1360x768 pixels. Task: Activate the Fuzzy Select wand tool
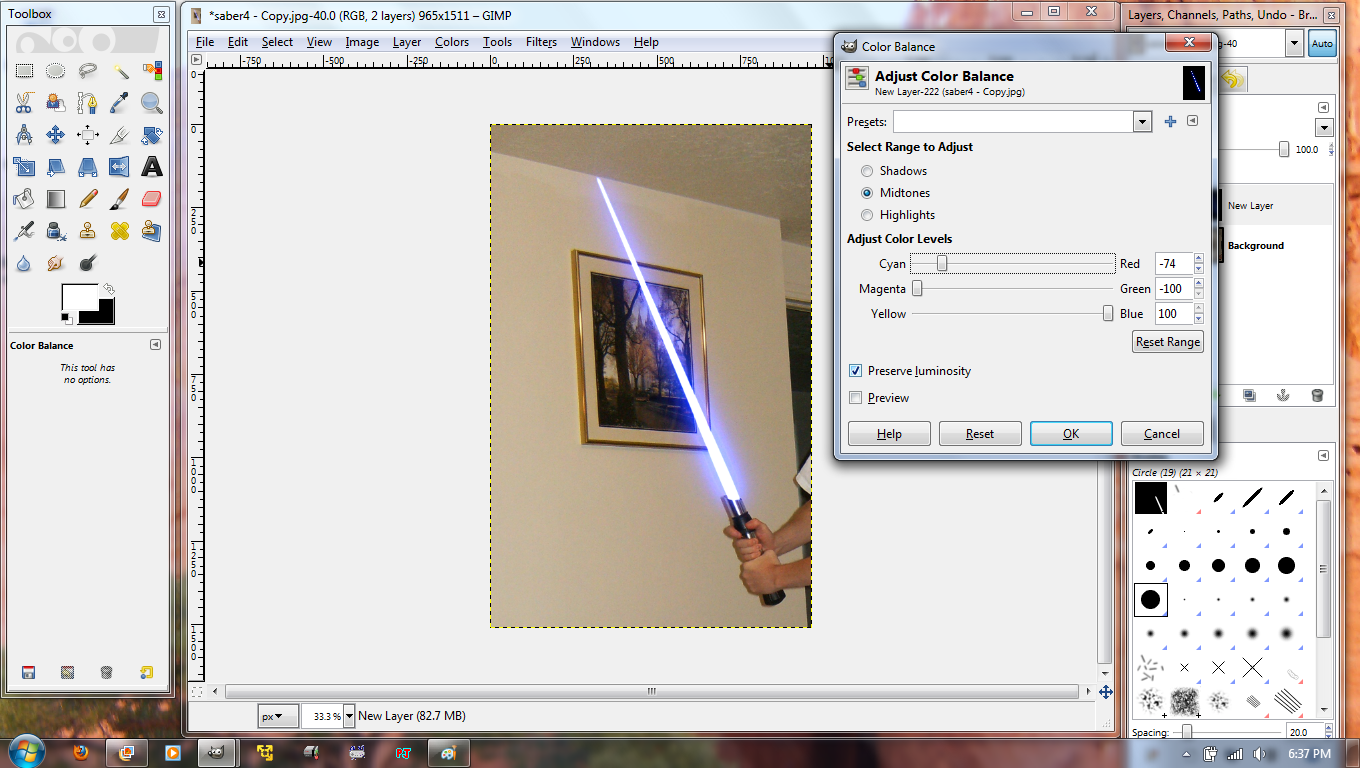coord(120,71)
